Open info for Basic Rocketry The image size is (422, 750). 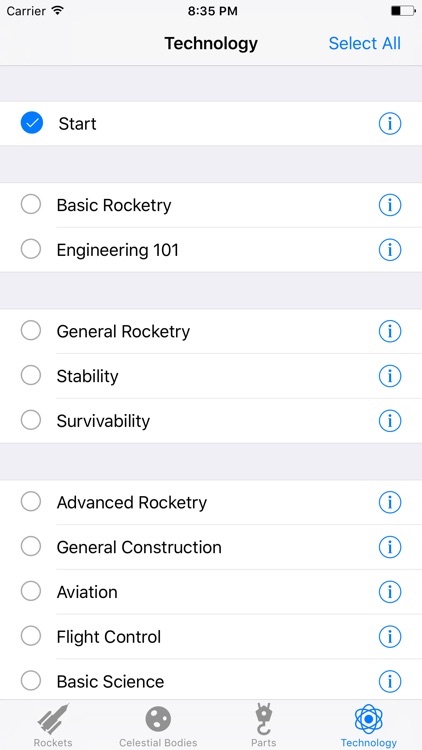click(389, 205)
